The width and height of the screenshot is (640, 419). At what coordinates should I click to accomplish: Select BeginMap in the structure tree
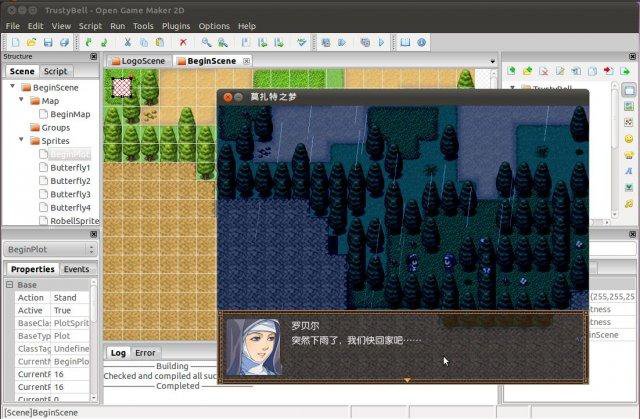(x=70, y=114)
